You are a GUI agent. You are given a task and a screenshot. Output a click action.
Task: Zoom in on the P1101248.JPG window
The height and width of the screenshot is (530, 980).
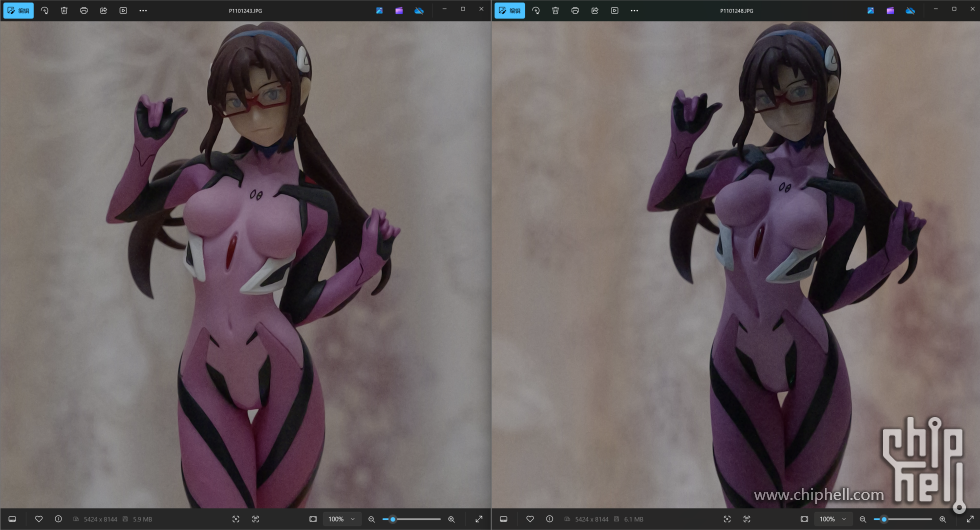pyautogui.click(x=942, y=519)
